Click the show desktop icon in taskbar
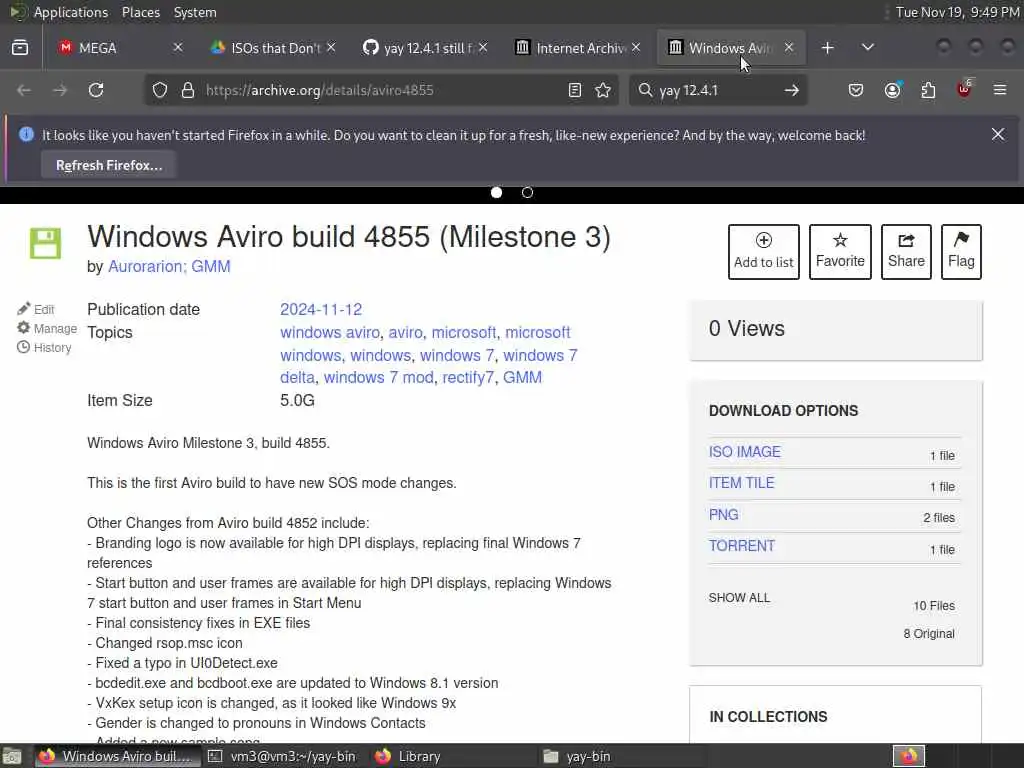 click(x=12, y=756)
